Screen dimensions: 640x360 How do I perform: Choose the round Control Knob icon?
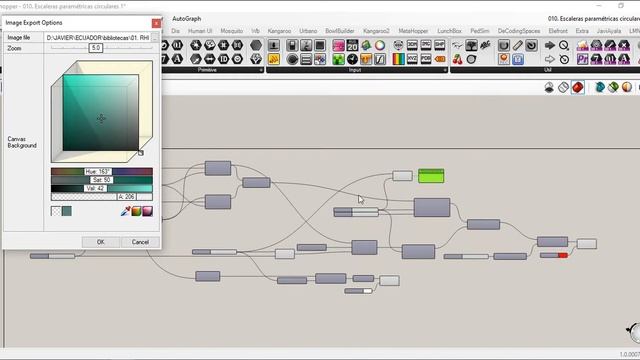[292, 59]
